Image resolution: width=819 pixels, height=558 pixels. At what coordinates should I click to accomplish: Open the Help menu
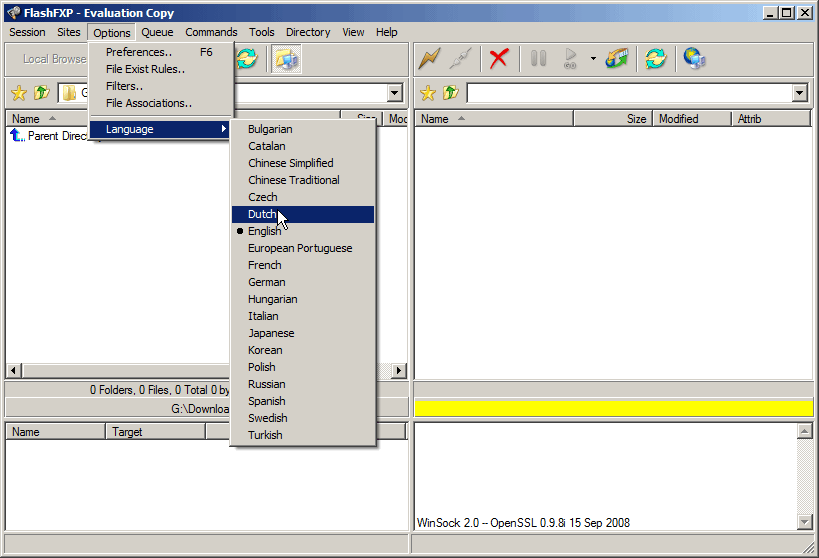tap(387, 32)
